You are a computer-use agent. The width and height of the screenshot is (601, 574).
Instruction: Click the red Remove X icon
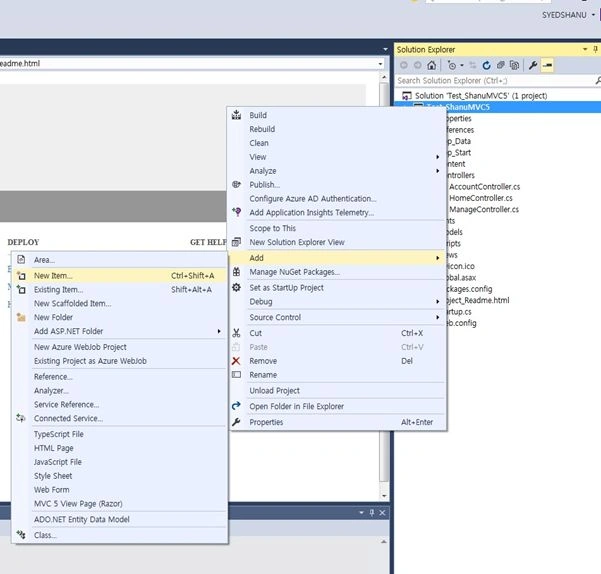[x=236, y=361]
